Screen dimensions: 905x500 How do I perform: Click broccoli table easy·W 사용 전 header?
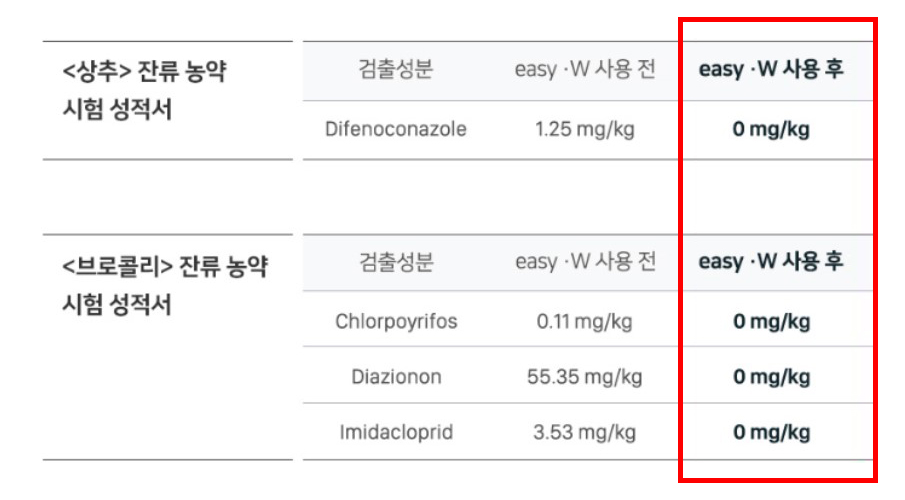click(x=585, y=262)
